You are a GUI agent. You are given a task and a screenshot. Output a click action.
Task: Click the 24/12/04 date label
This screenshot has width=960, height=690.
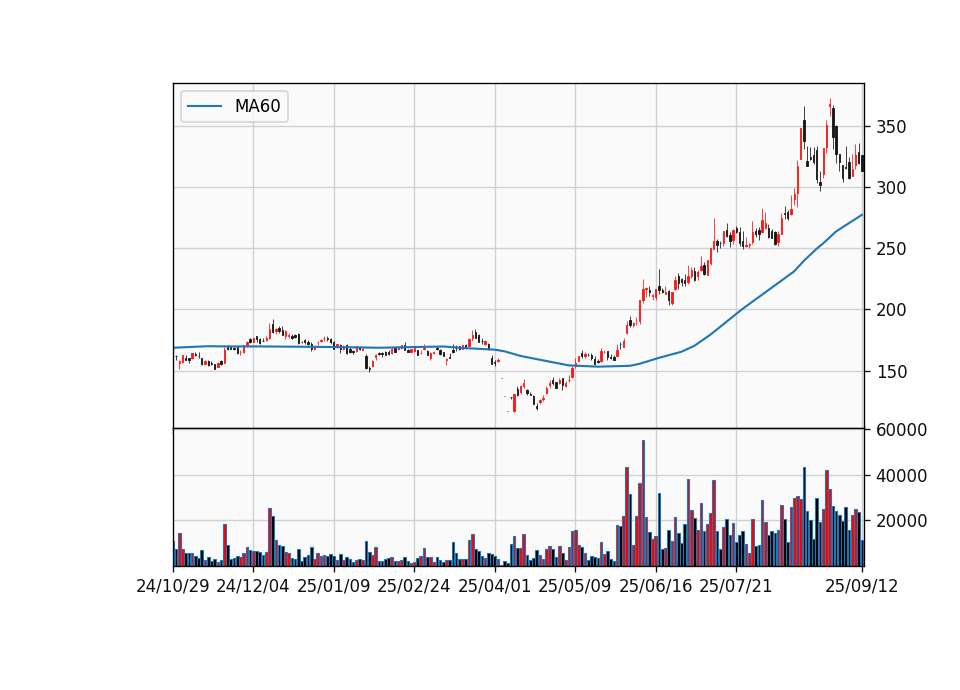click(253, 586)
